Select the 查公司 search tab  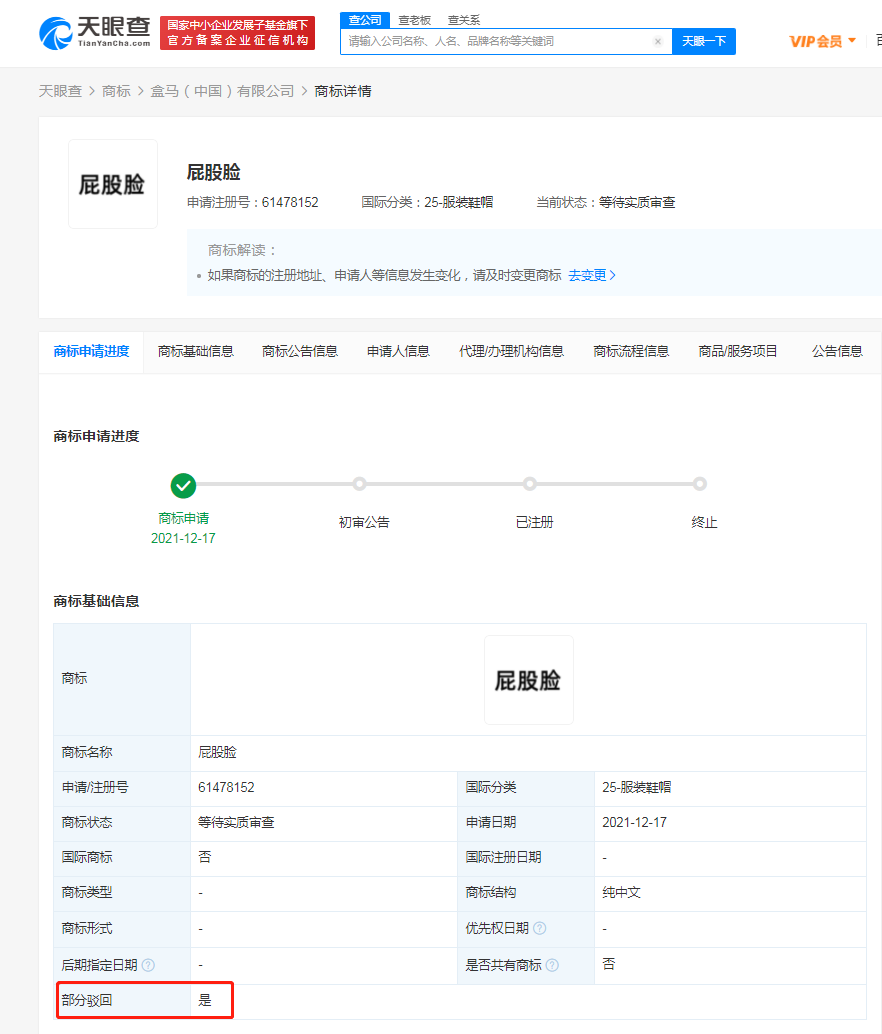pyautogui.click(x=365, y=20)
